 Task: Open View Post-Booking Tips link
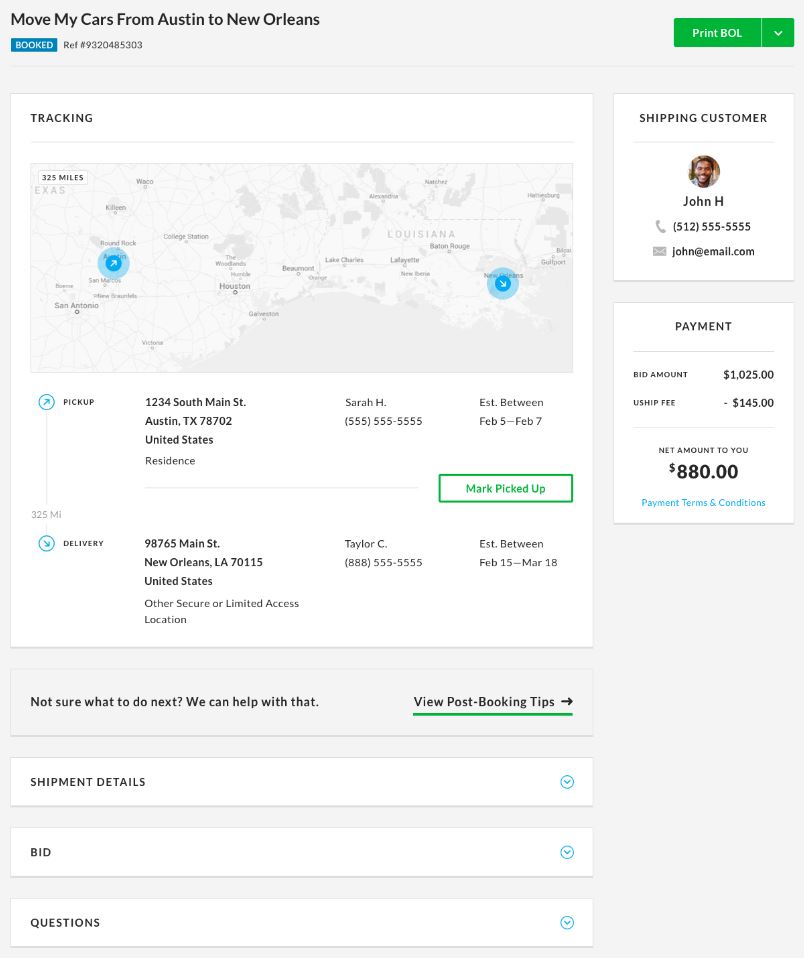point(484,702)
